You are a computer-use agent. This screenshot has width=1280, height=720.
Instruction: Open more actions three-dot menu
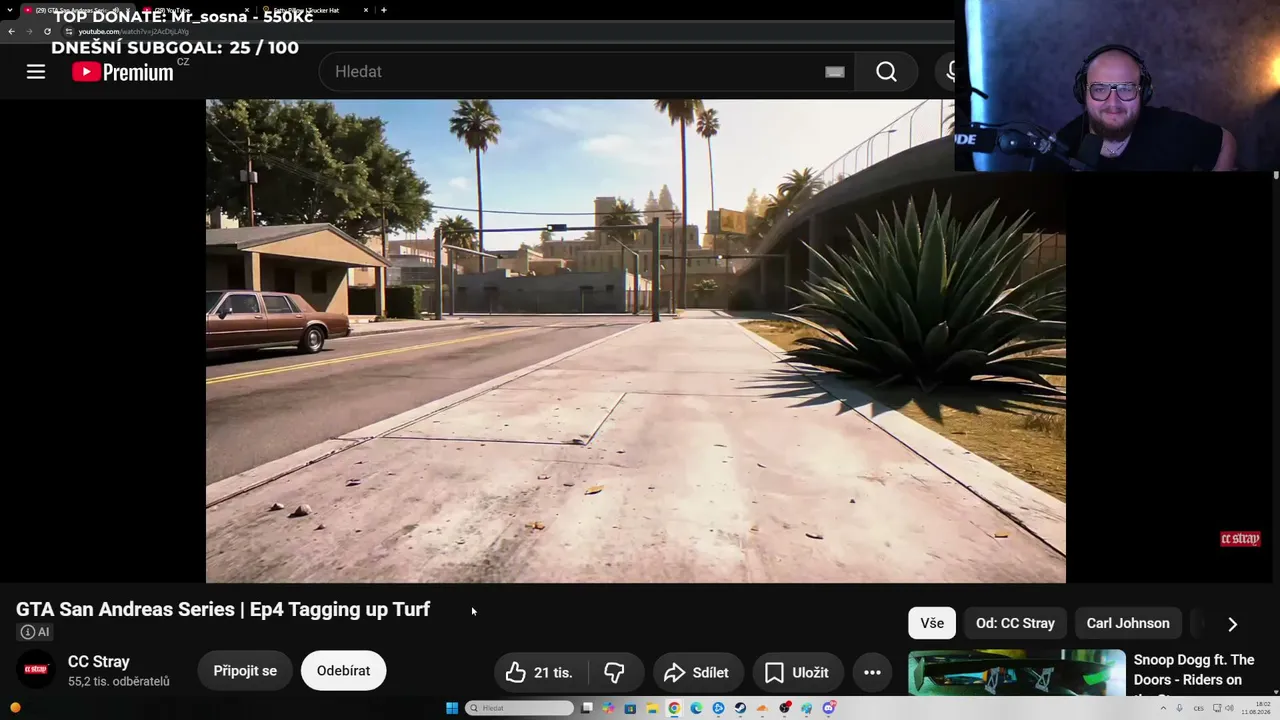click(872, 672)
